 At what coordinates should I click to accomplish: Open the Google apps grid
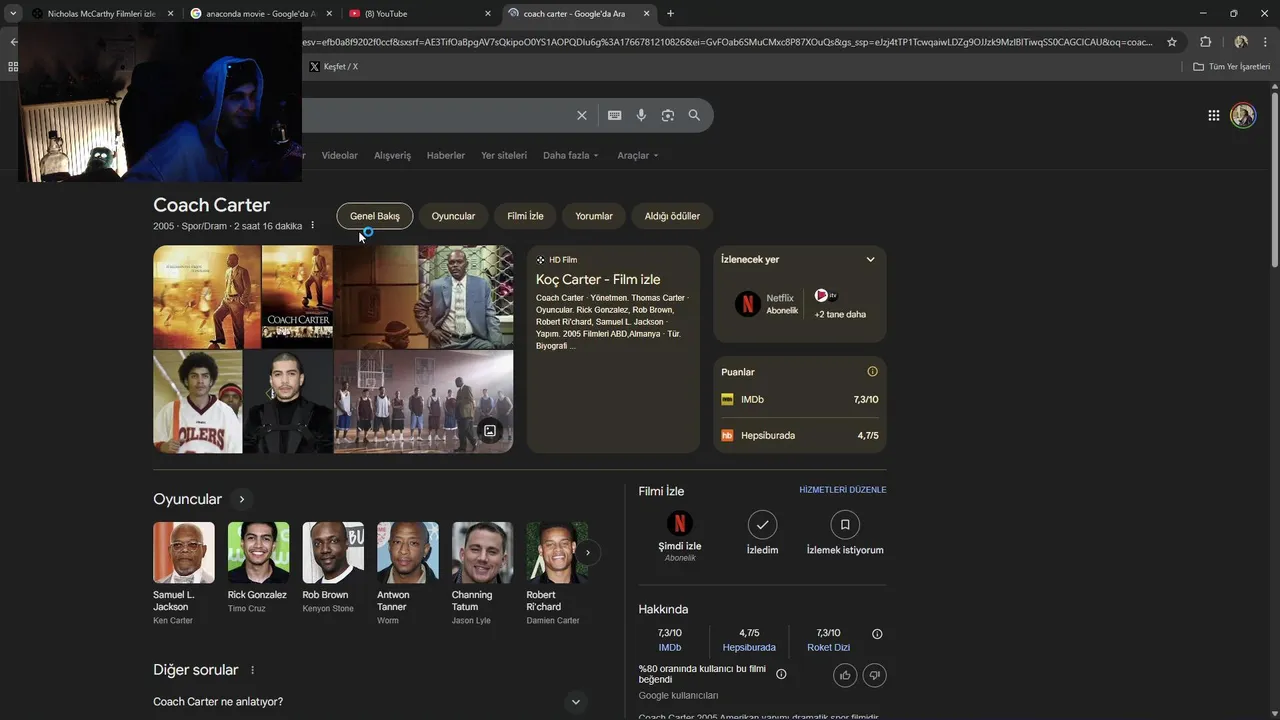click(x=1213, y=115)
